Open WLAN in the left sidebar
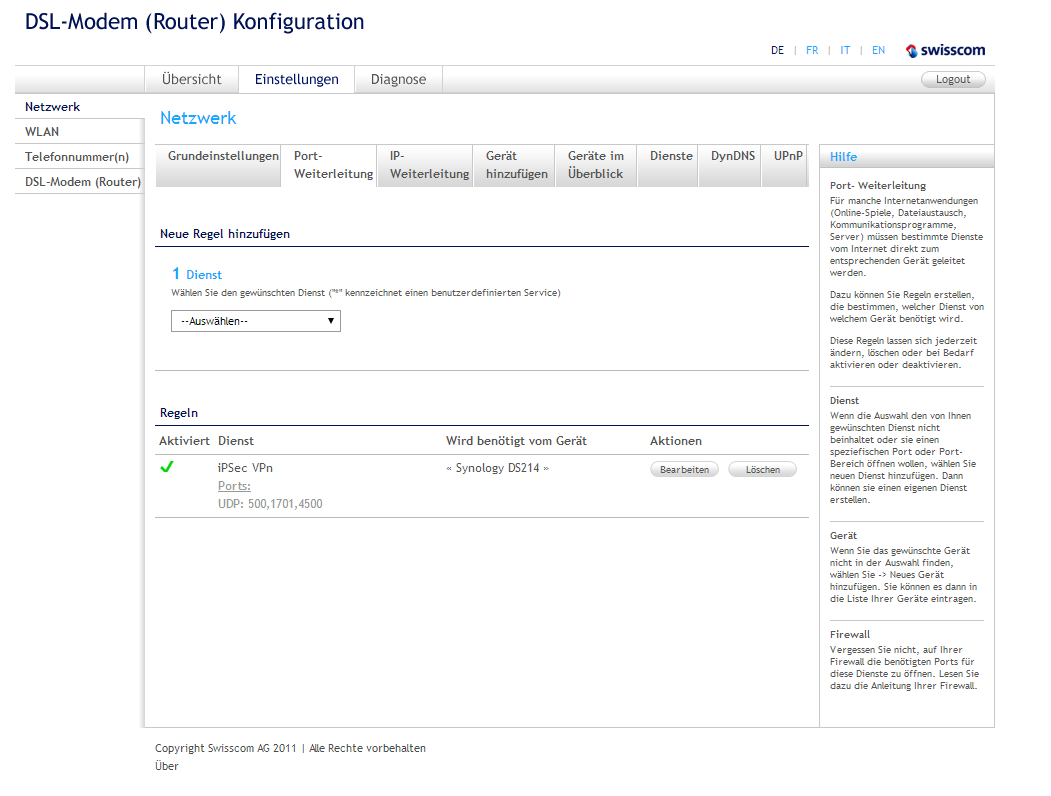 click(42, 131)
